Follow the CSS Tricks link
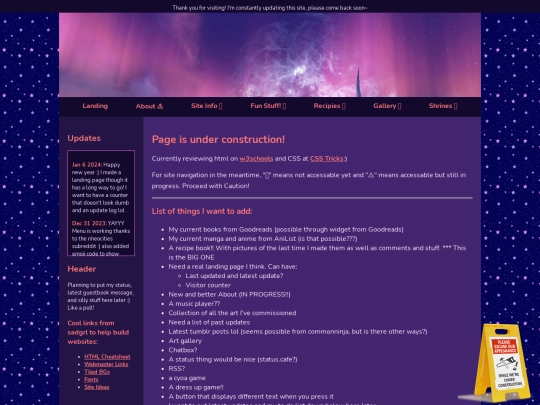 point(326,159)
